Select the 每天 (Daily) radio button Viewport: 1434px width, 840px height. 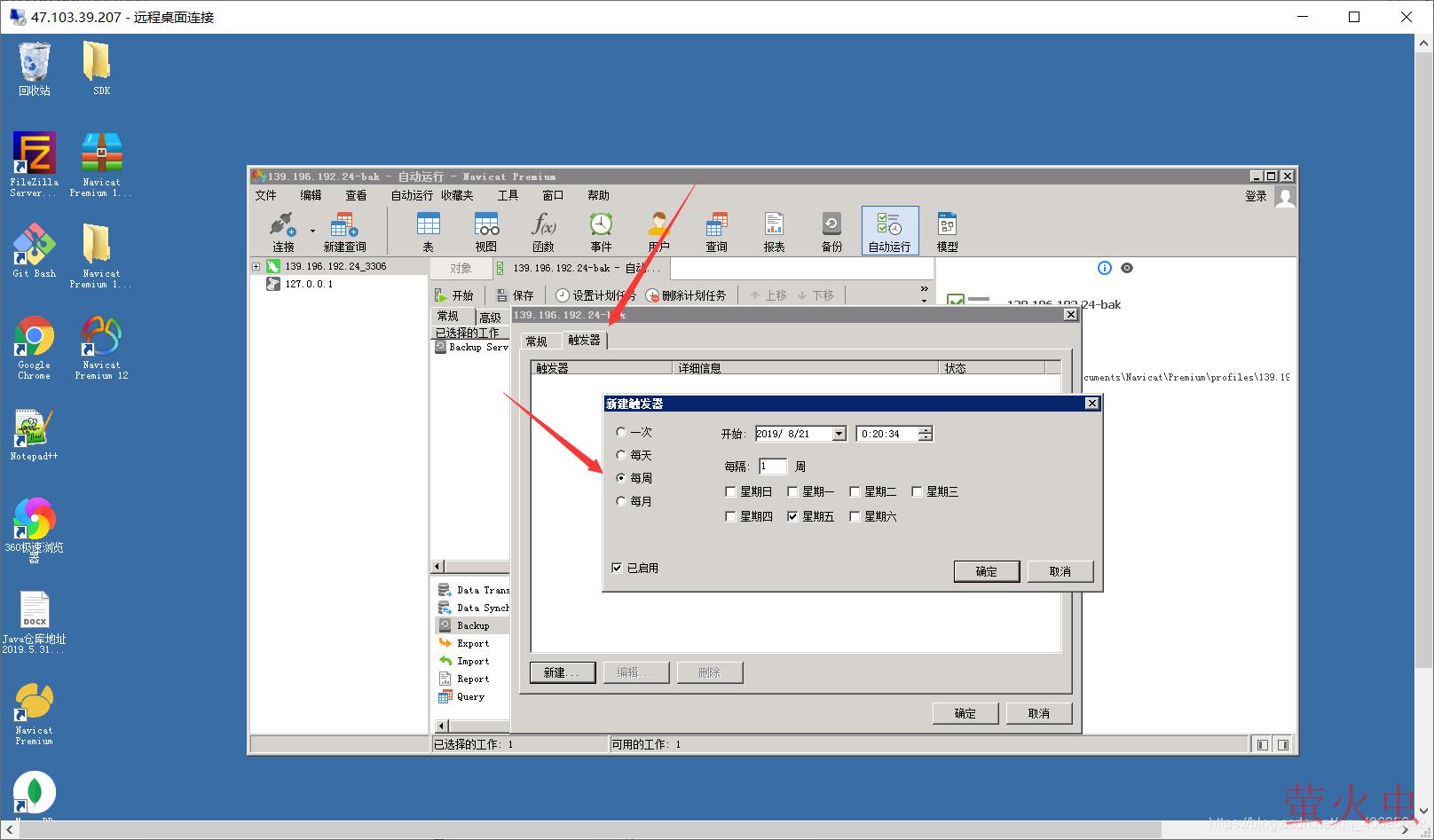coord(621,455)
